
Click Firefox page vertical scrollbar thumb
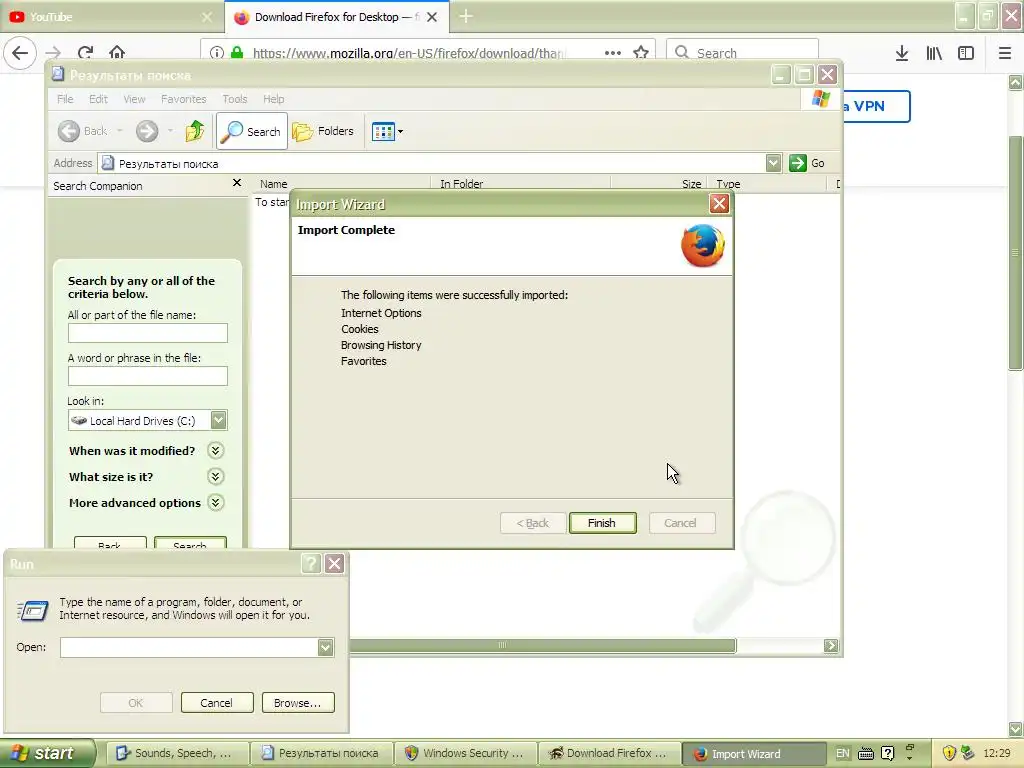click(x=1016, y=253)
